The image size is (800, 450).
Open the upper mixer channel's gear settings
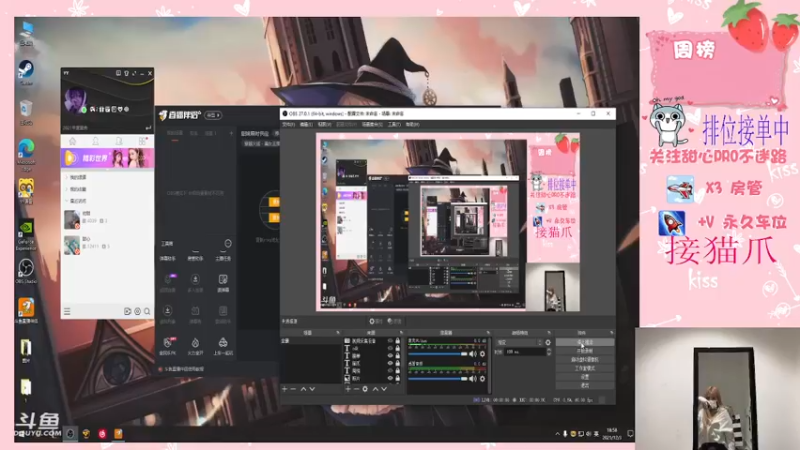point(482,354)
